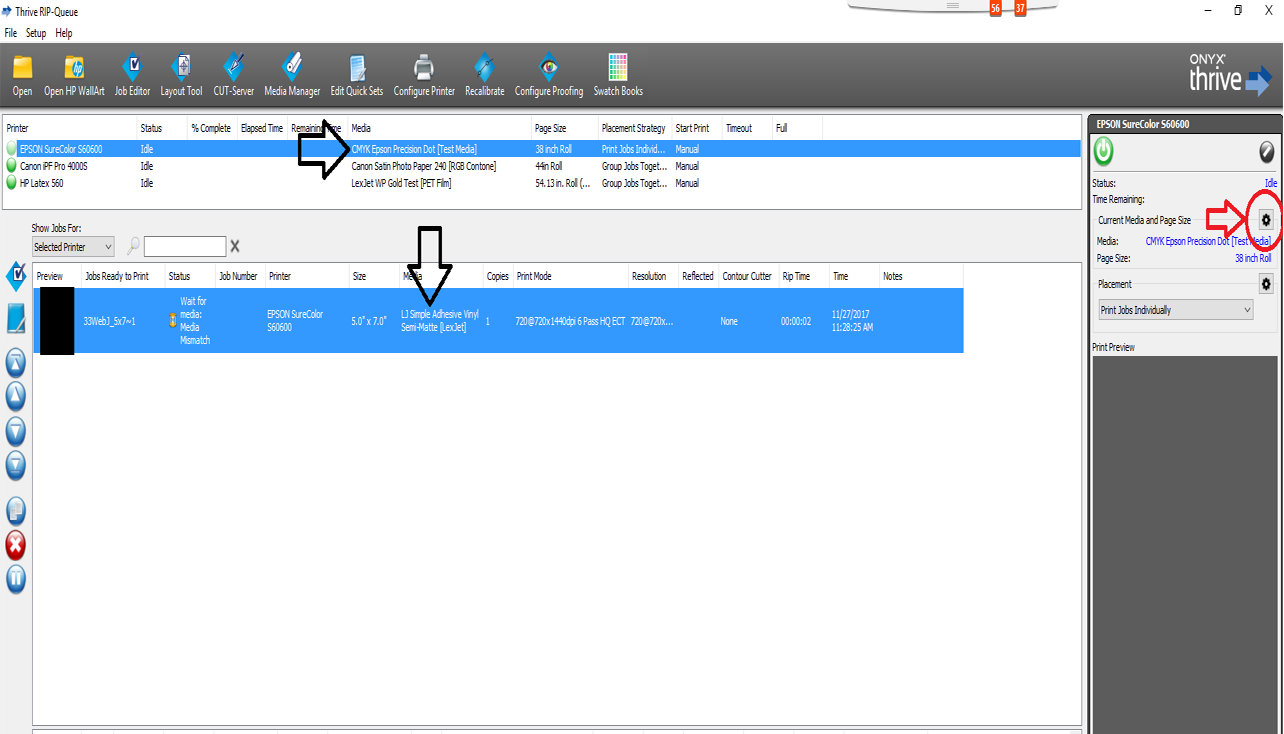Open Configure Proofing

549,76
